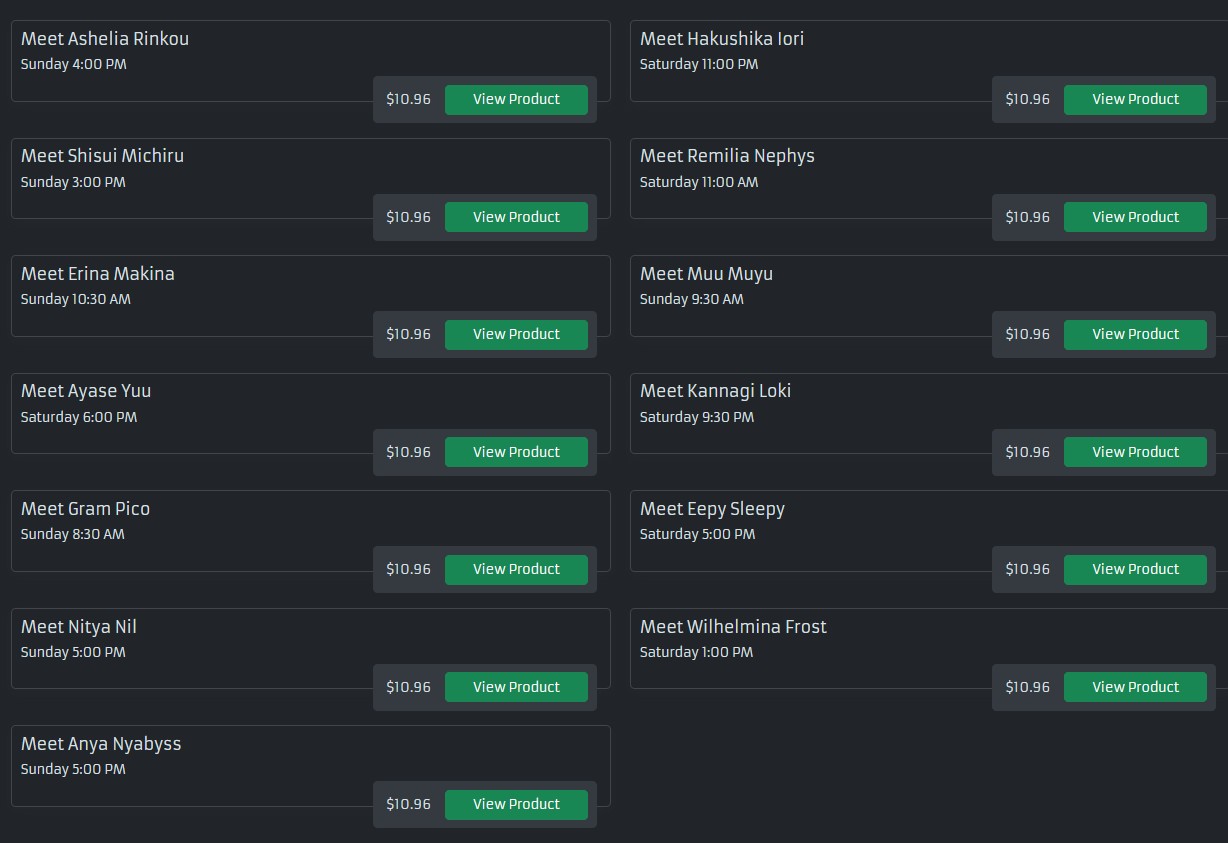View product for Meet Nitya Nil
This screenshot has width=1228, height=843.
[x=516, y=687]
